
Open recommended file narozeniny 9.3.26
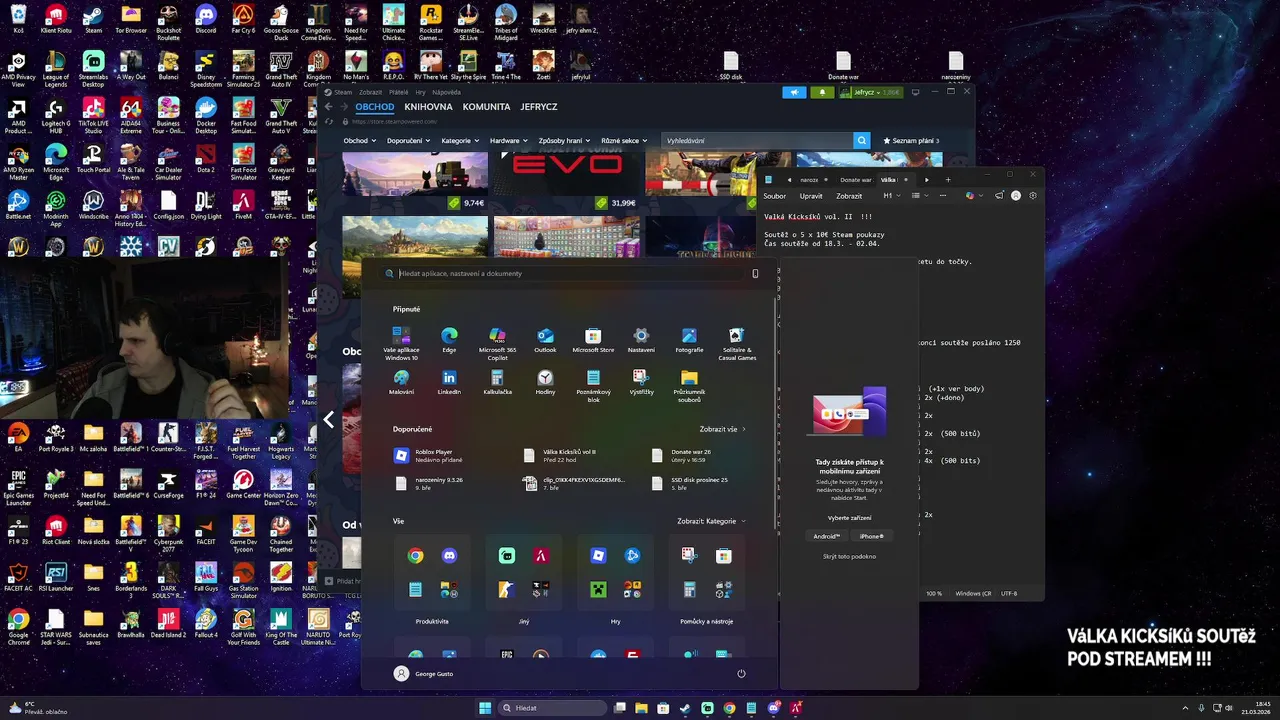click(430, 483)
